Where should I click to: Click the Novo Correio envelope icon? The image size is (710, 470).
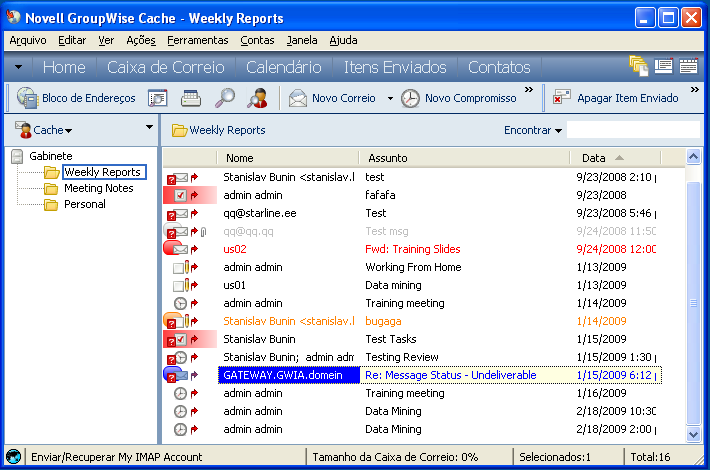pyautogui.click(x=298, y=98)
